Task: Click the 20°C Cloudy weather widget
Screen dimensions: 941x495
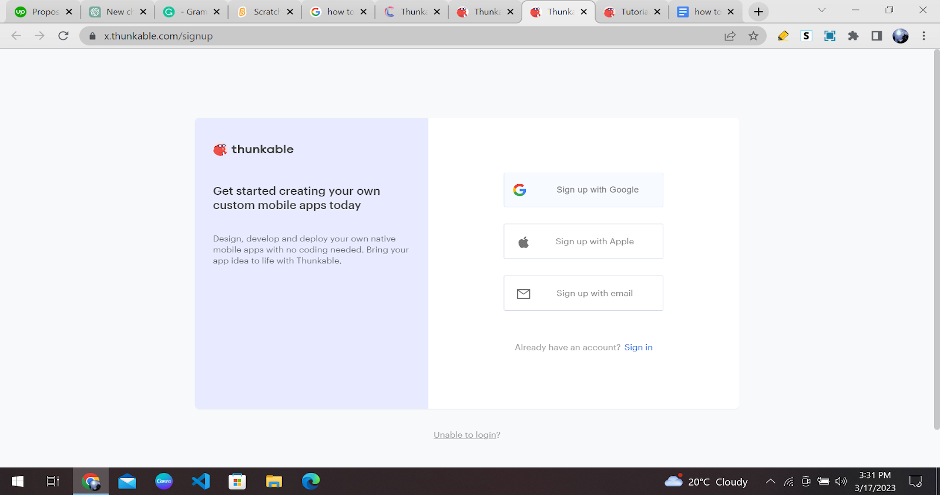Action: pyautogui.click(x=706, y=481)
